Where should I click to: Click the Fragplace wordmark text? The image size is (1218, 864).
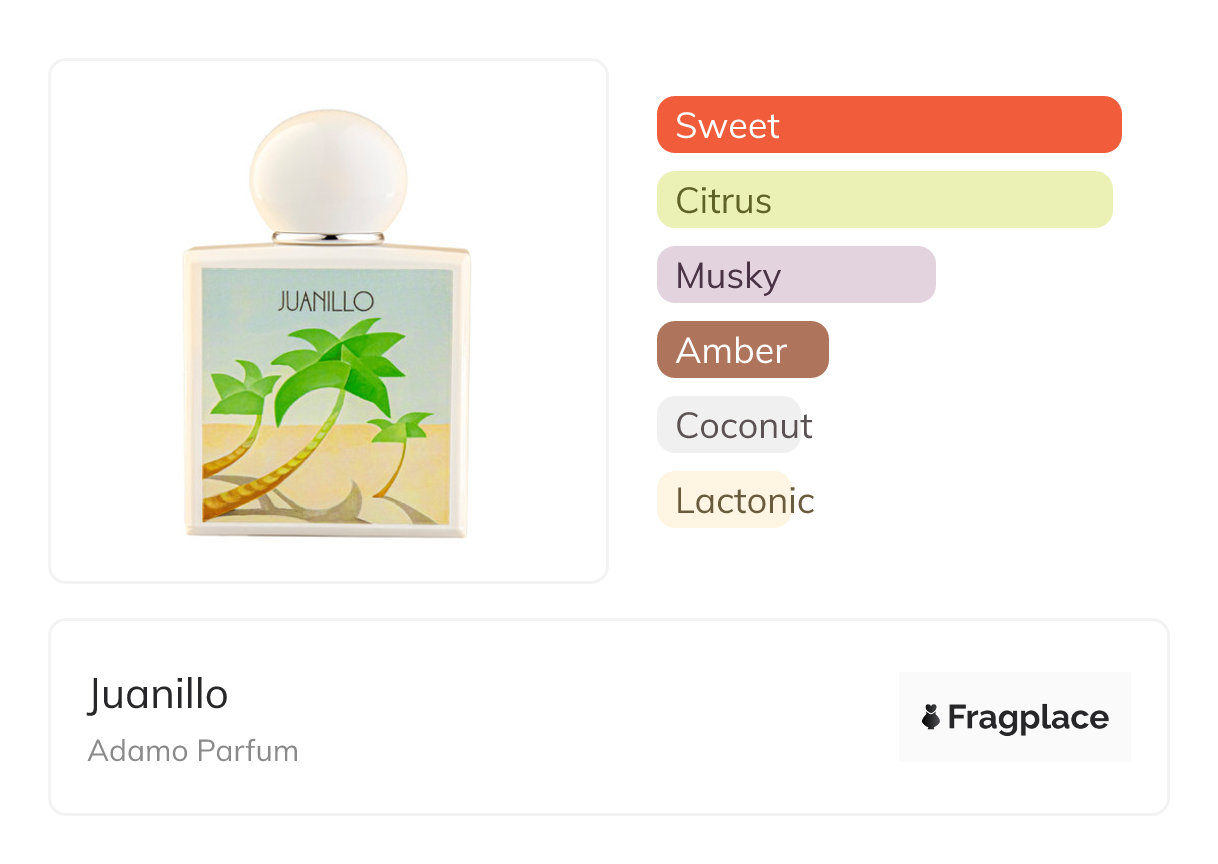coord(1027,717)
